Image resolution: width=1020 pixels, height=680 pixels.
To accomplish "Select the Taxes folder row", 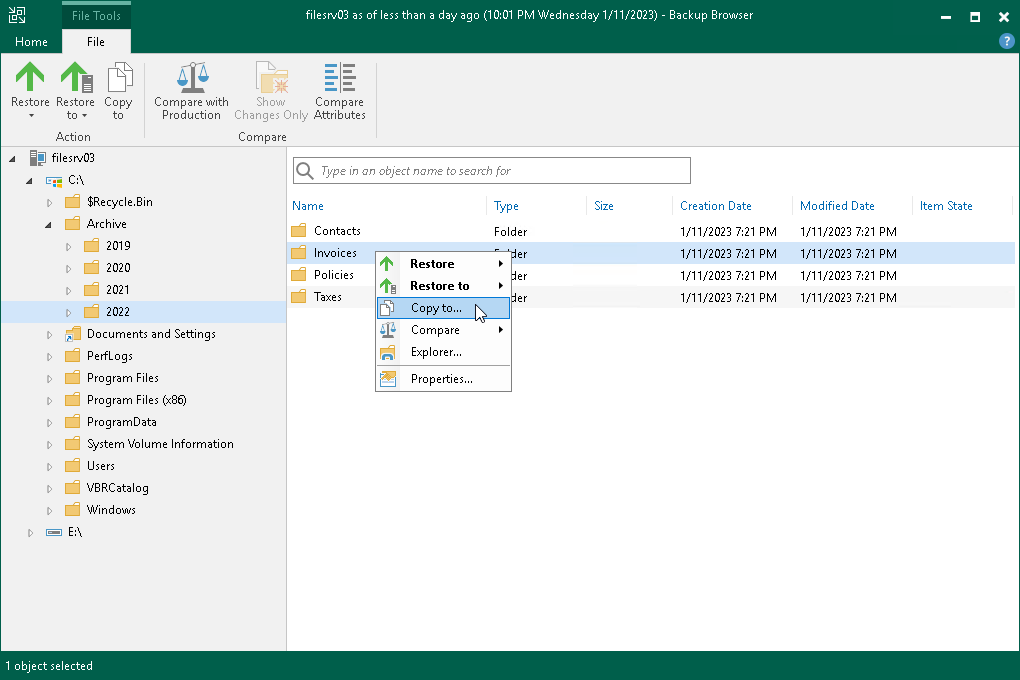I will point(327,297).
